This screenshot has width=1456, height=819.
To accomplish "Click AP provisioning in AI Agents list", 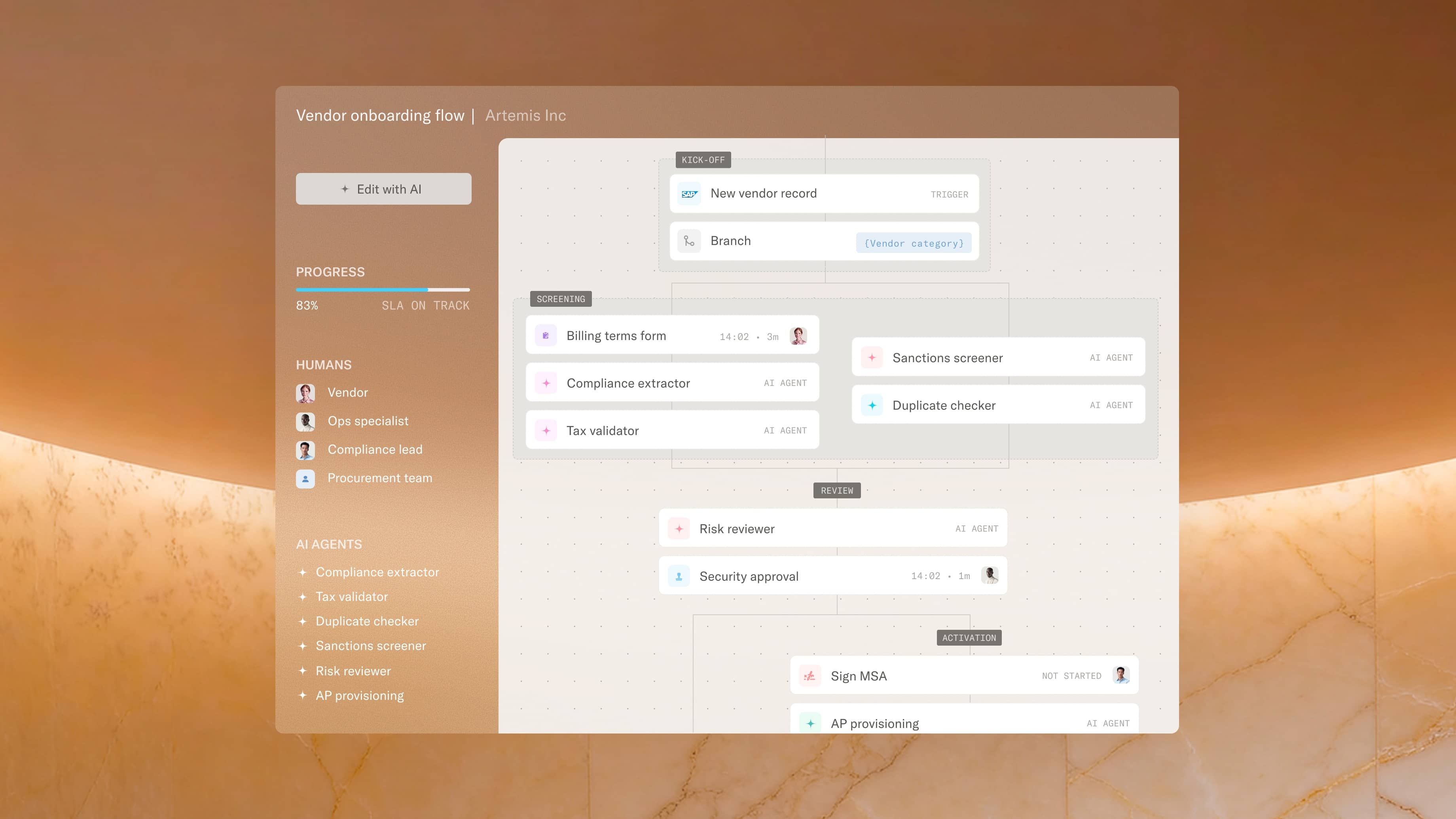I will [x=360, y=696].
